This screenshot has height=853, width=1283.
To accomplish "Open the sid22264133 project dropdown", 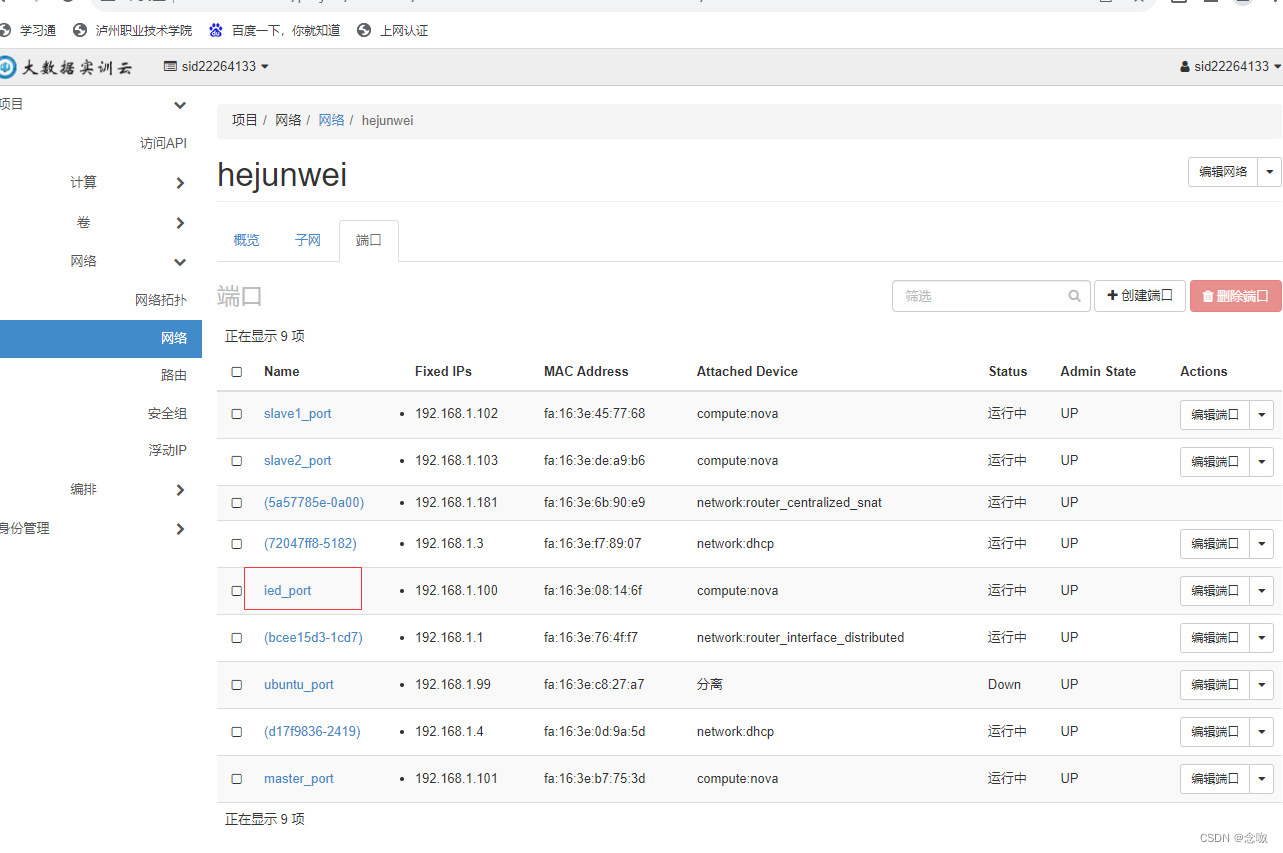I will (216, 67).
